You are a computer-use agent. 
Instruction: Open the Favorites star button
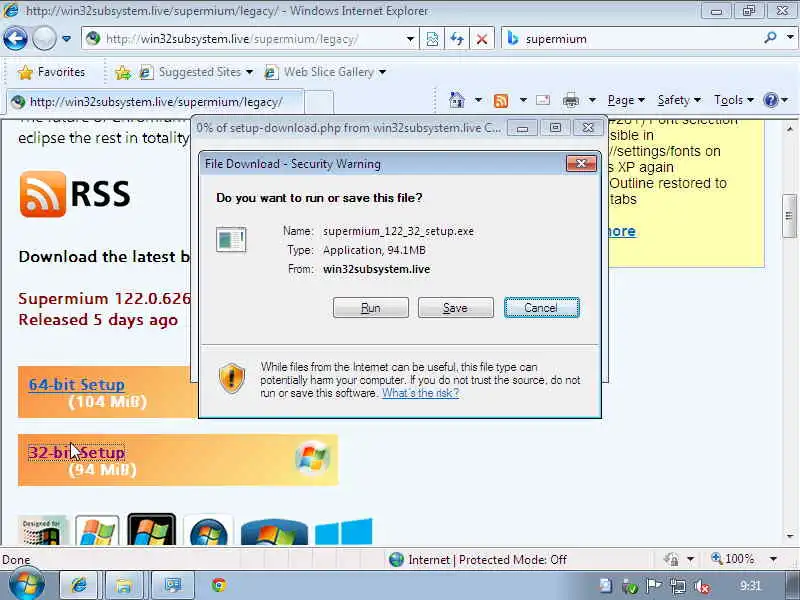(52, 72)
